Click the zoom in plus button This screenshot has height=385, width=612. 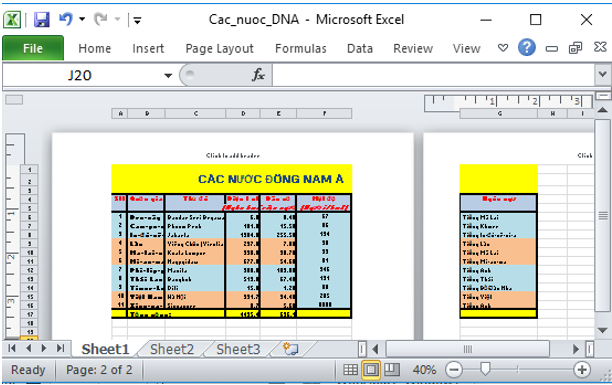tap(582, 370)
